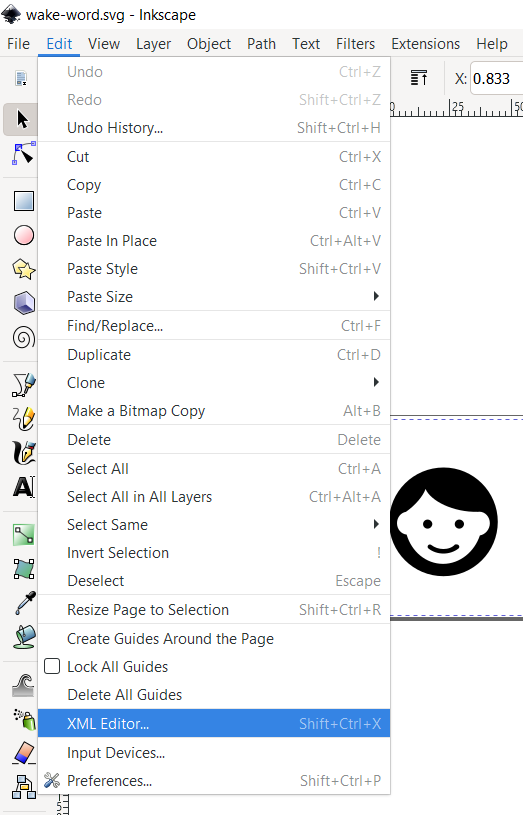Screen dimensions: 523x815
Task: Select the Bezier pen tool
Action: click(x=23, y=385)
